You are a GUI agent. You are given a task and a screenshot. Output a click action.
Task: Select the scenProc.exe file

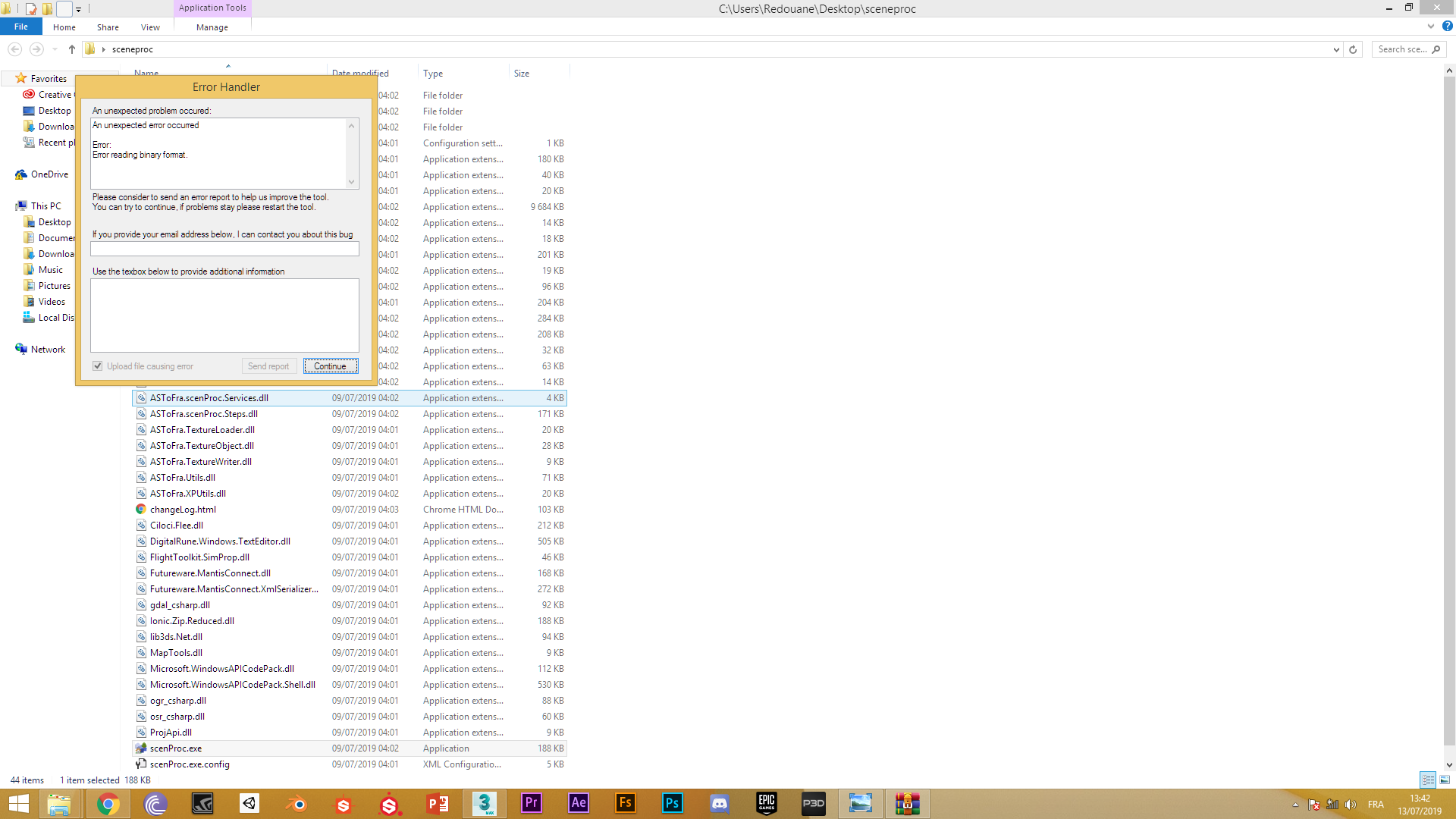pyautogui.click(x=176, y=748)
